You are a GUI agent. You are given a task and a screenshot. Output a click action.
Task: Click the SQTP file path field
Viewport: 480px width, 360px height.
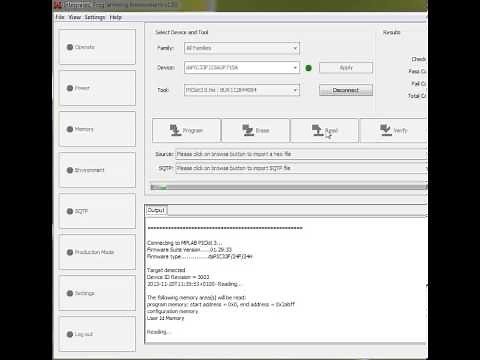[301, 168]
